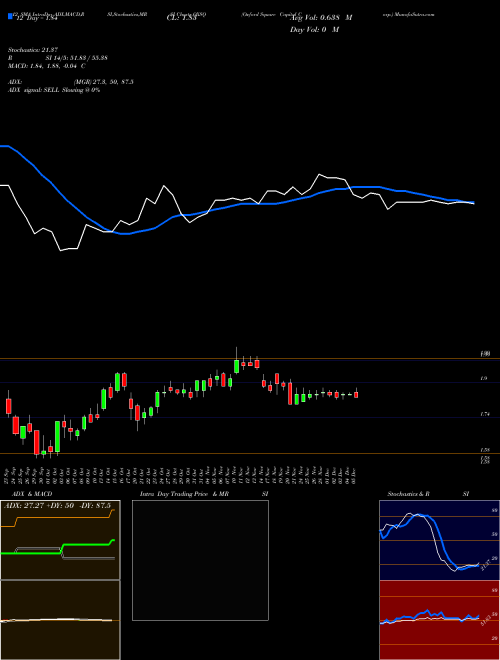Click the 'Day Vol: 0 M' label

click(x=315, y=30)
